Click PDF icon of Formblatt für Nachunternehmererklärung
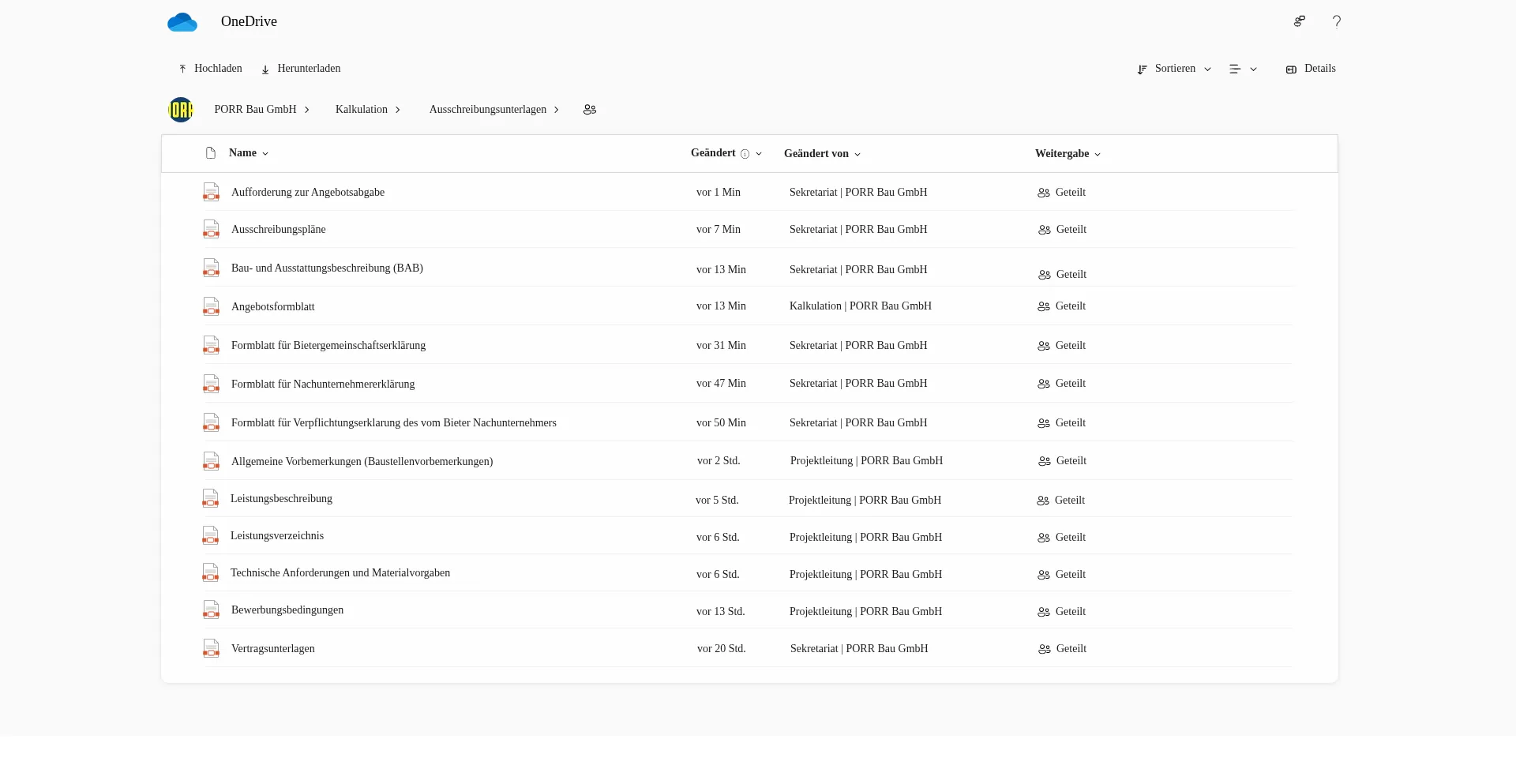Image resolution: width=1516 pixels, height=784 pixels. coord(211,384)
